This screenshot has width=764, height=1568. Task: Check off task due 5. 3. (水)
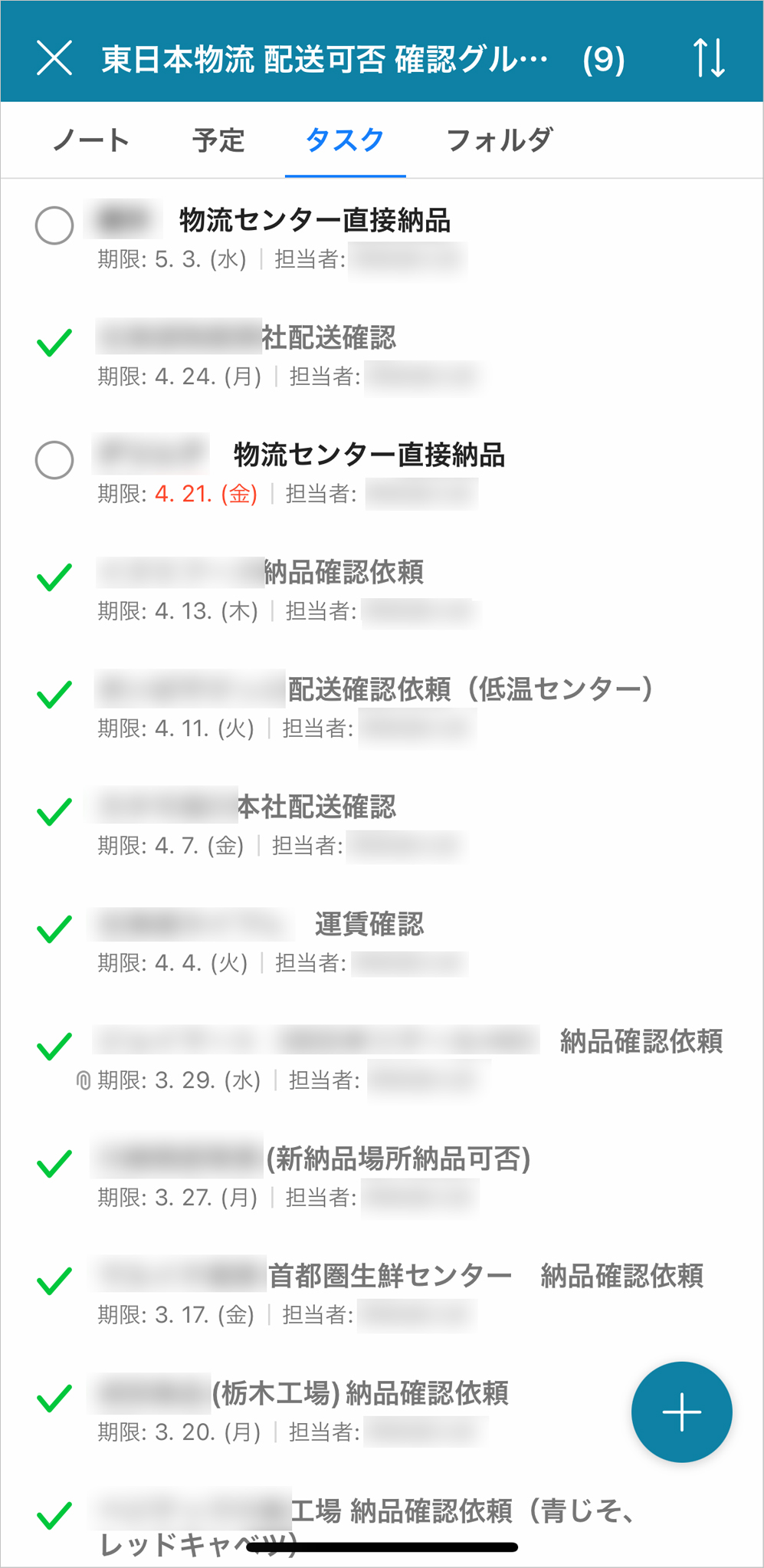[54, 225]
